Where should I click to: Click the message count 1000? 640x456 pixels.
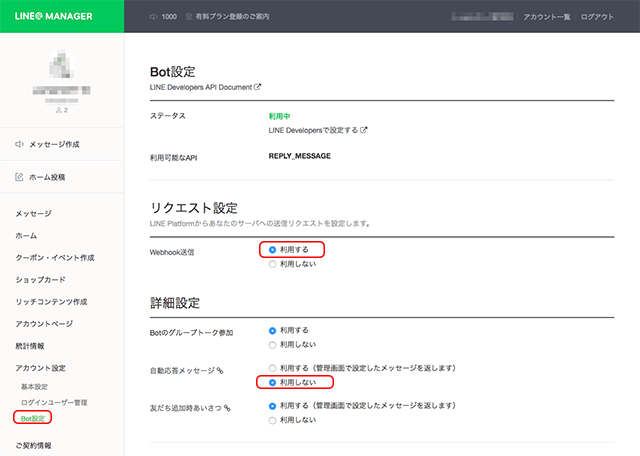click(169, 17)
